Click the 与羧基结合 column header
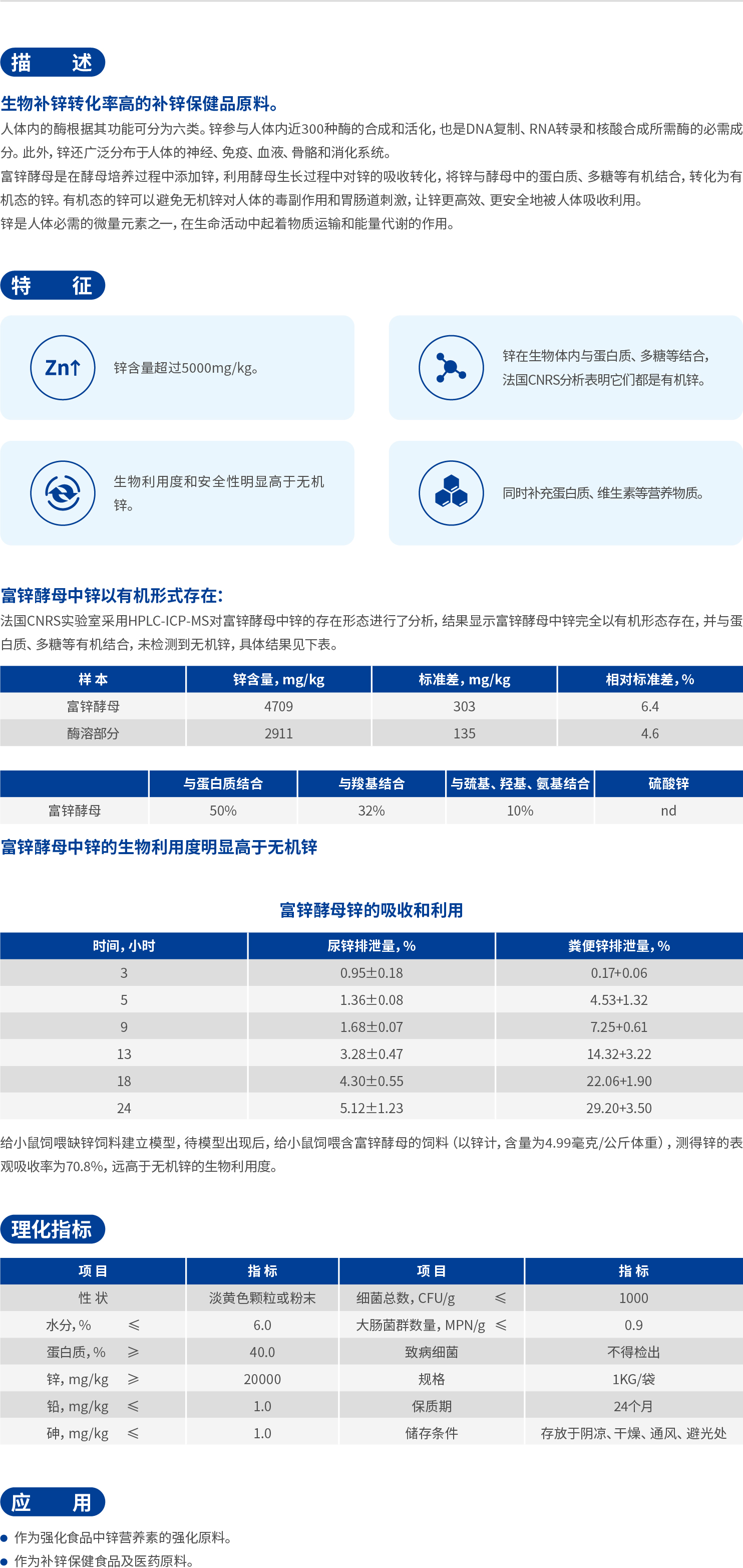Image resolution: width=743 pixels, height=1568 pixels. [x=371, y=783]
